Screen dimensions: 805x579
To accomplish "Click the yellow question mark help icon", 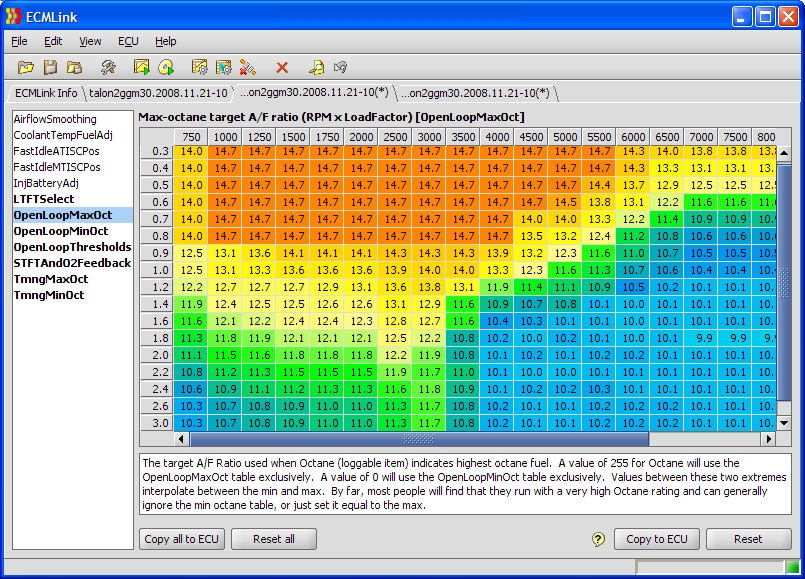I will point(598,539).
